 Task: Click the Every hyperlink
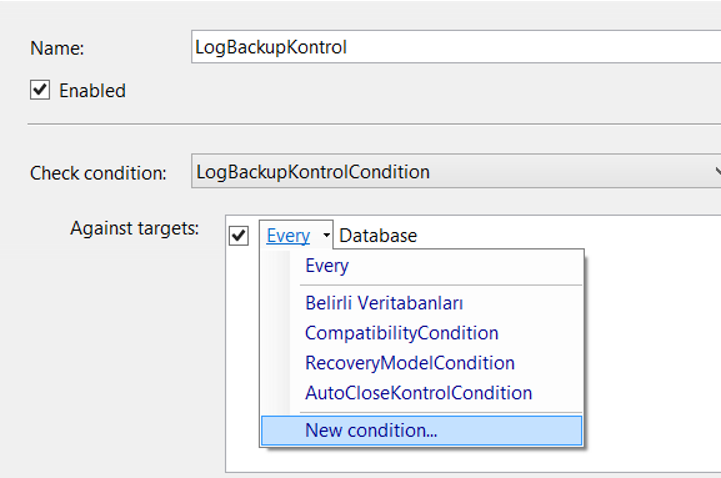[x=288, y=236]
